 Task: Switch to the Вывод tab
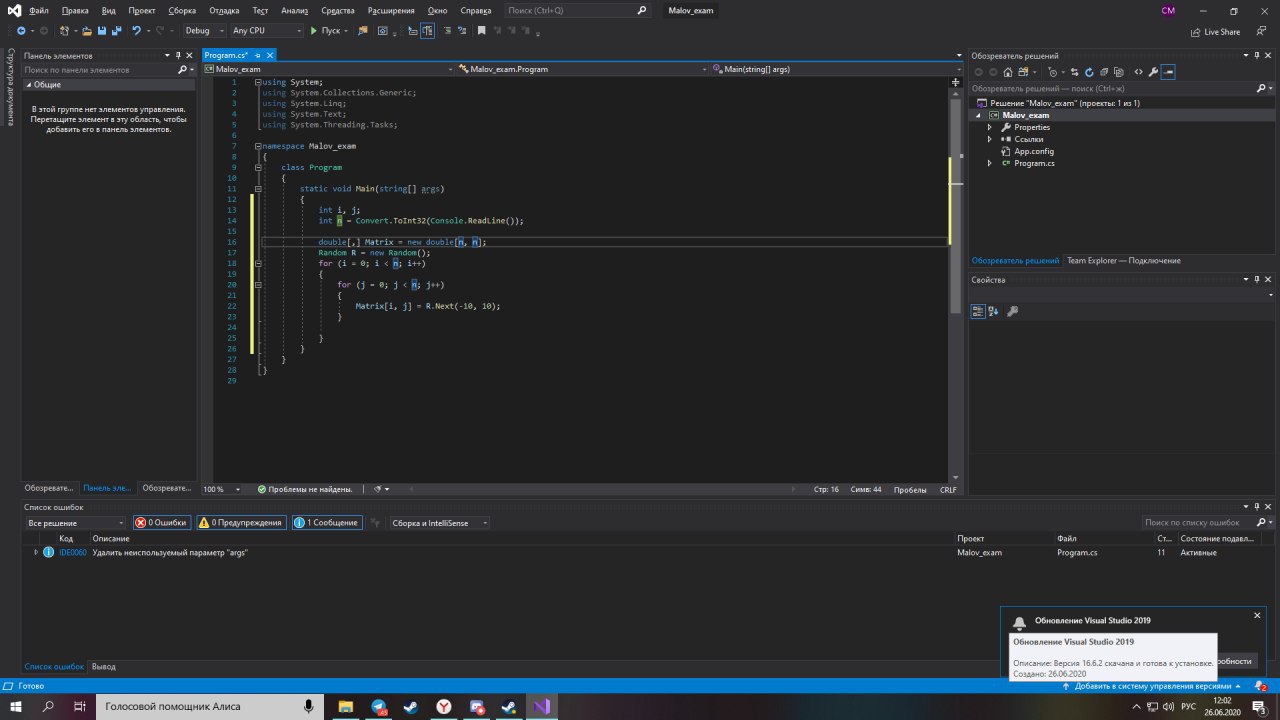coord(104,666)
